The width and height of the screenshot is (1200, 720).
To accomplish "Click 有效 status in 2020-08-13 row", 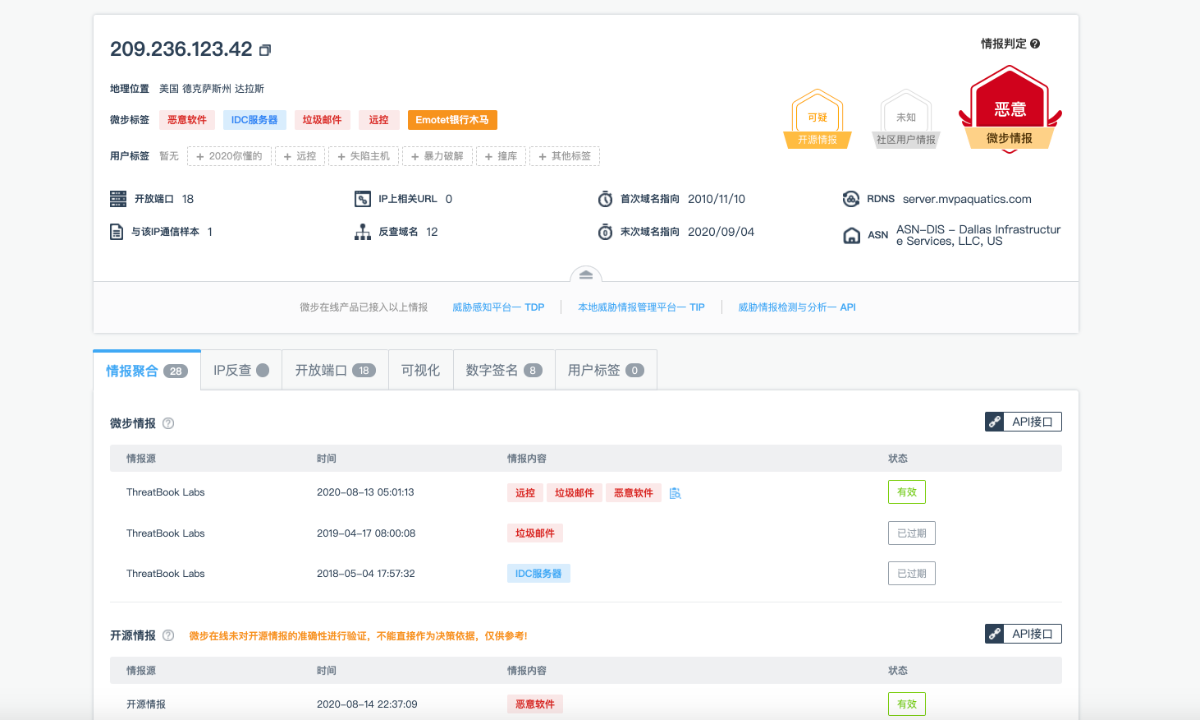I will [x=907, y=492].
